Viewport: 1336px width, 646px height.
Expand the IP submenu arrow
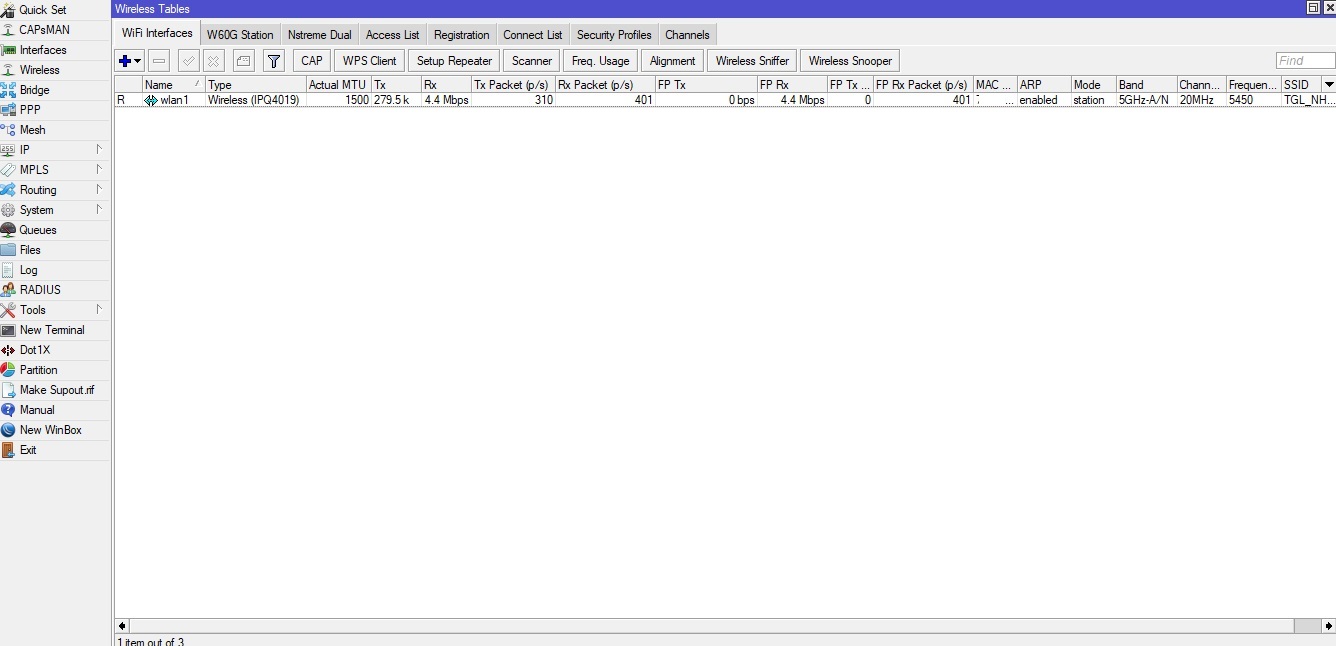pos(99,149)
